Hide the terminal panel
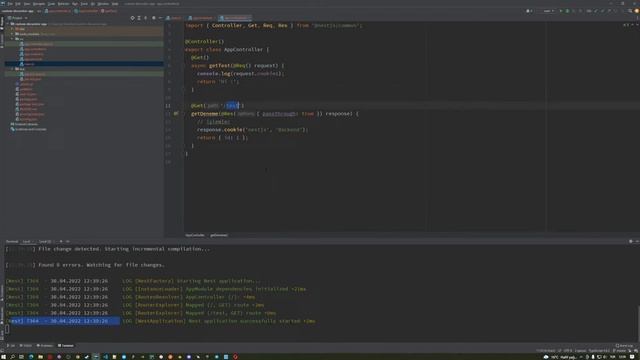 637,241
